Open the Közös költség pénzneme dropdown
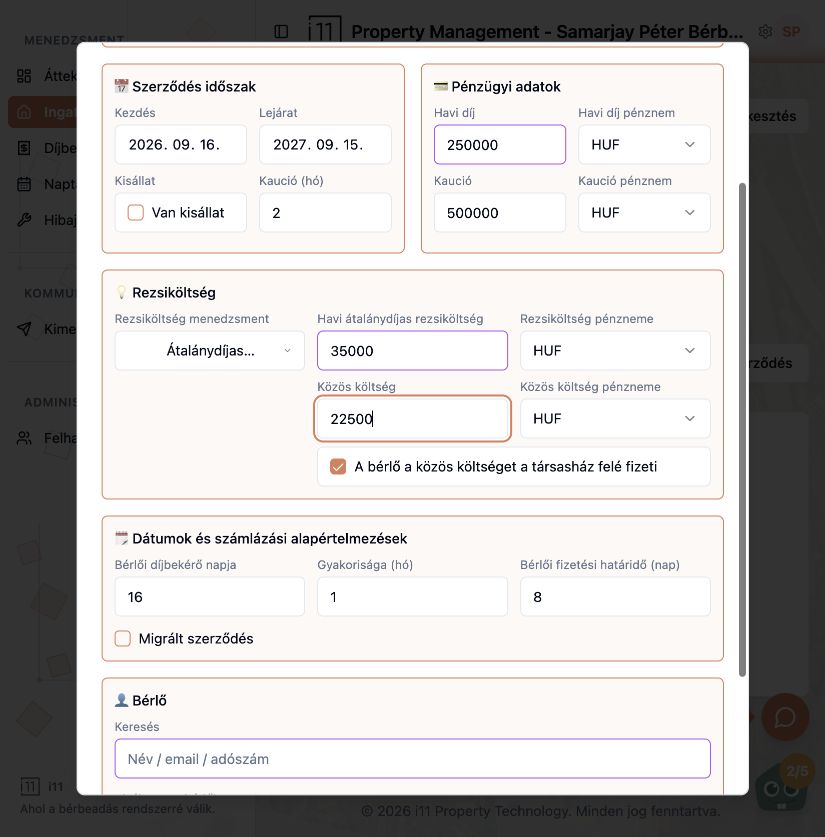 tap(615, 418)
